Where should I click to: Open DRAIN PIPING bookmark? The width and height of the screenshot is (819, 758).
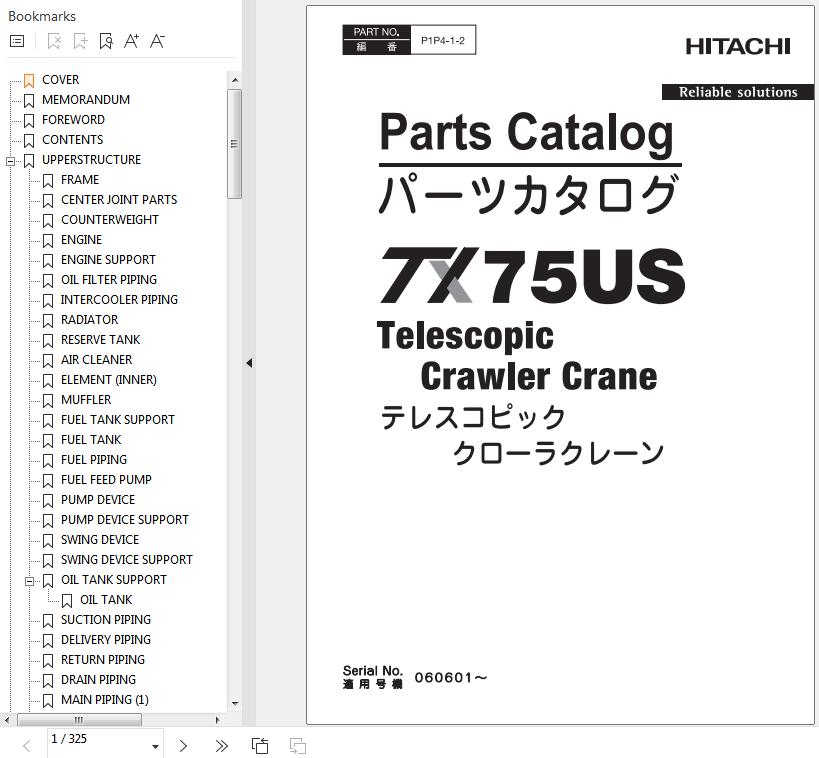click(98, 680)
